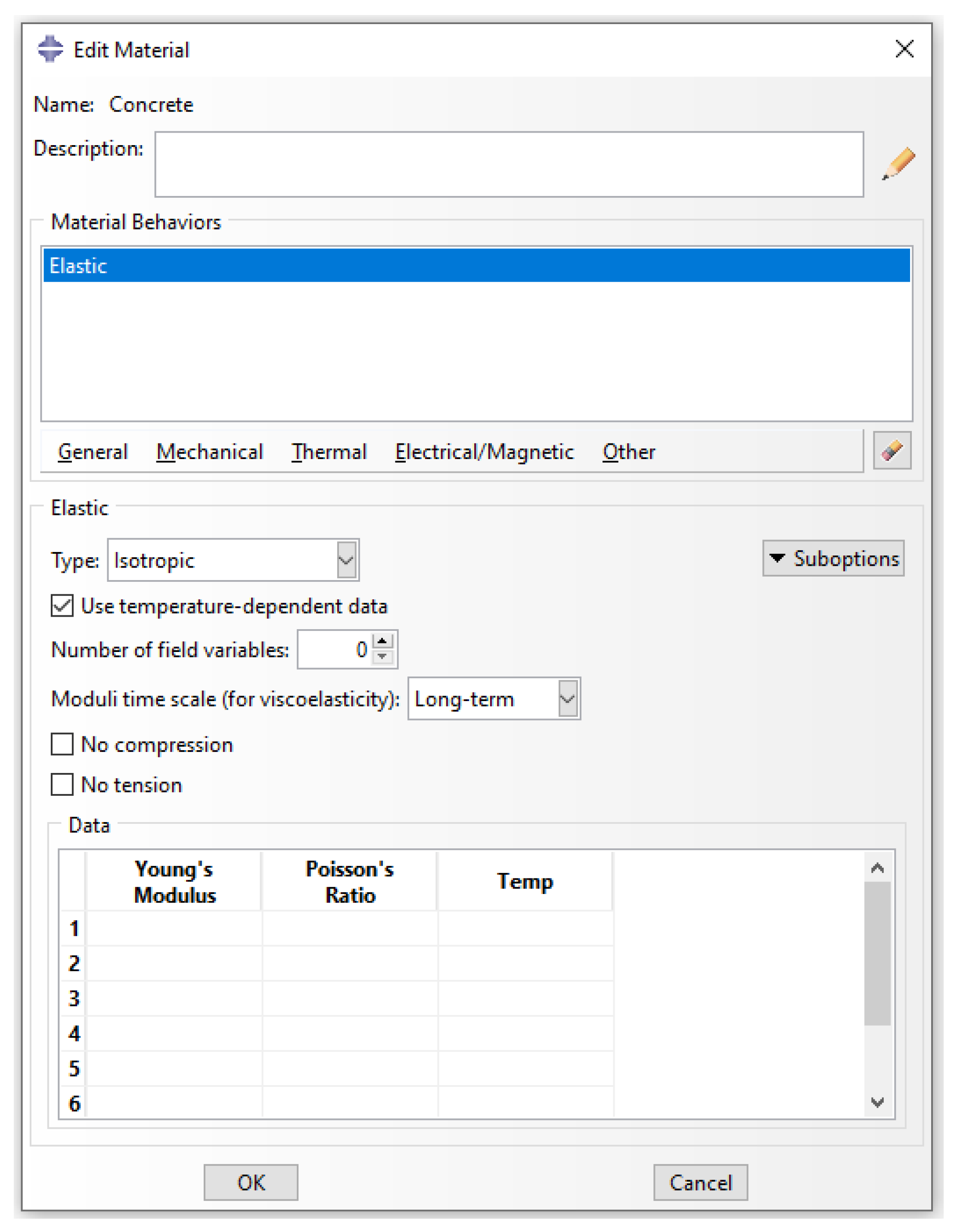The image size is (957, 1232).
Task: Click the Cancel button
Action: click(700, 1183)
